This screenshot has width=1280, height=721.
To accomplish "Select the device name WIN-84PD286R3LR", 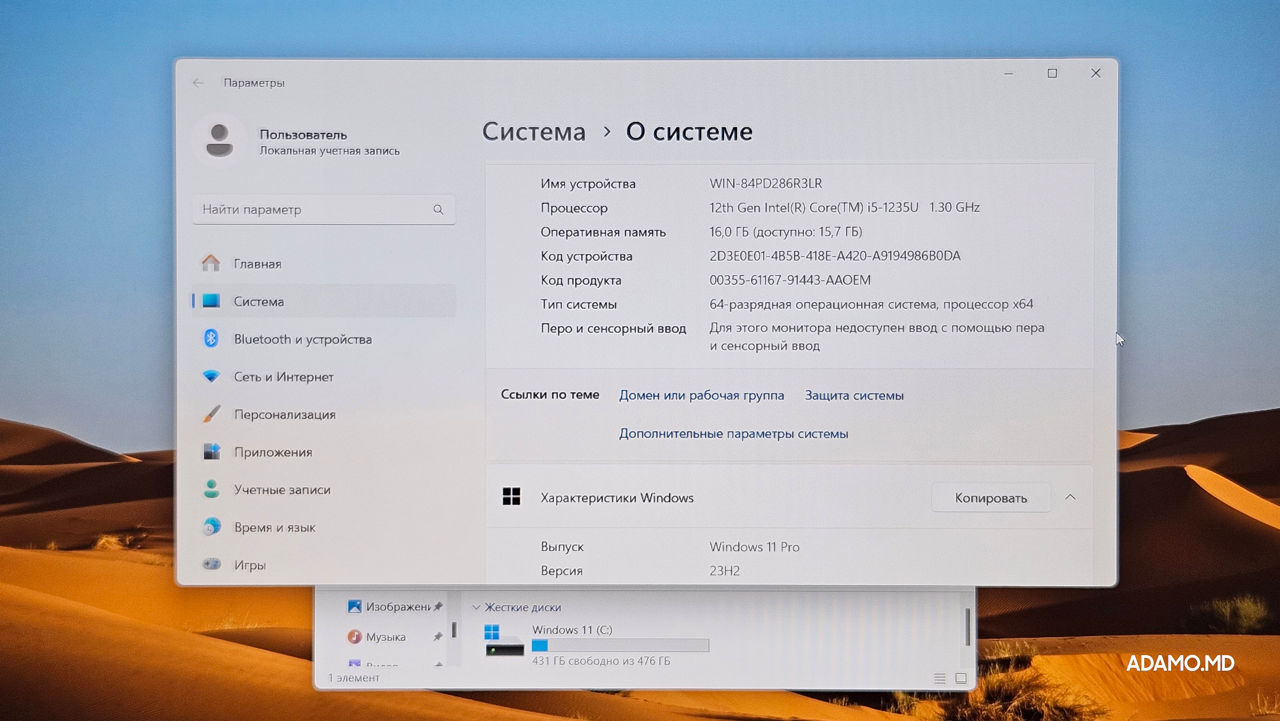I will coord(766,184).
